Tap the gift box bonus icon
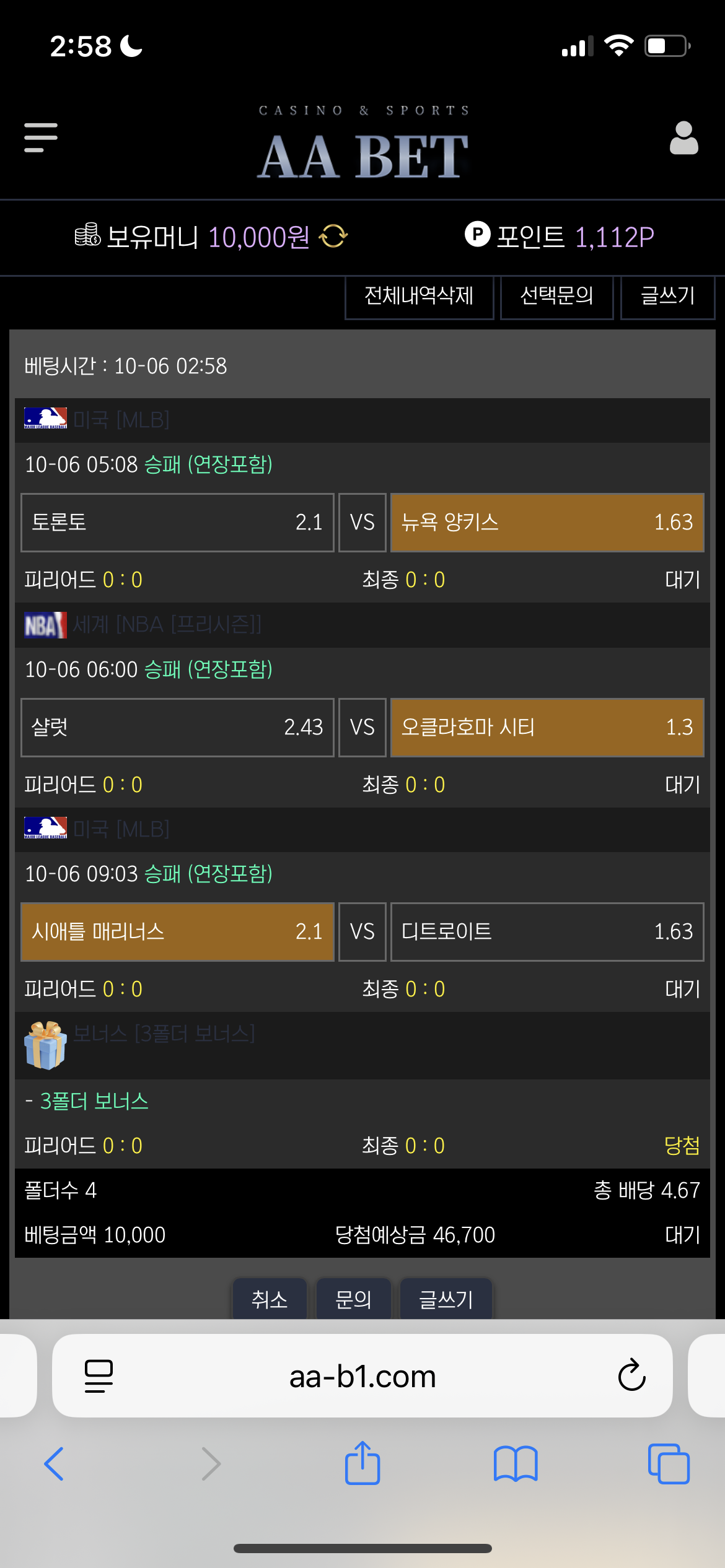 45,1045
